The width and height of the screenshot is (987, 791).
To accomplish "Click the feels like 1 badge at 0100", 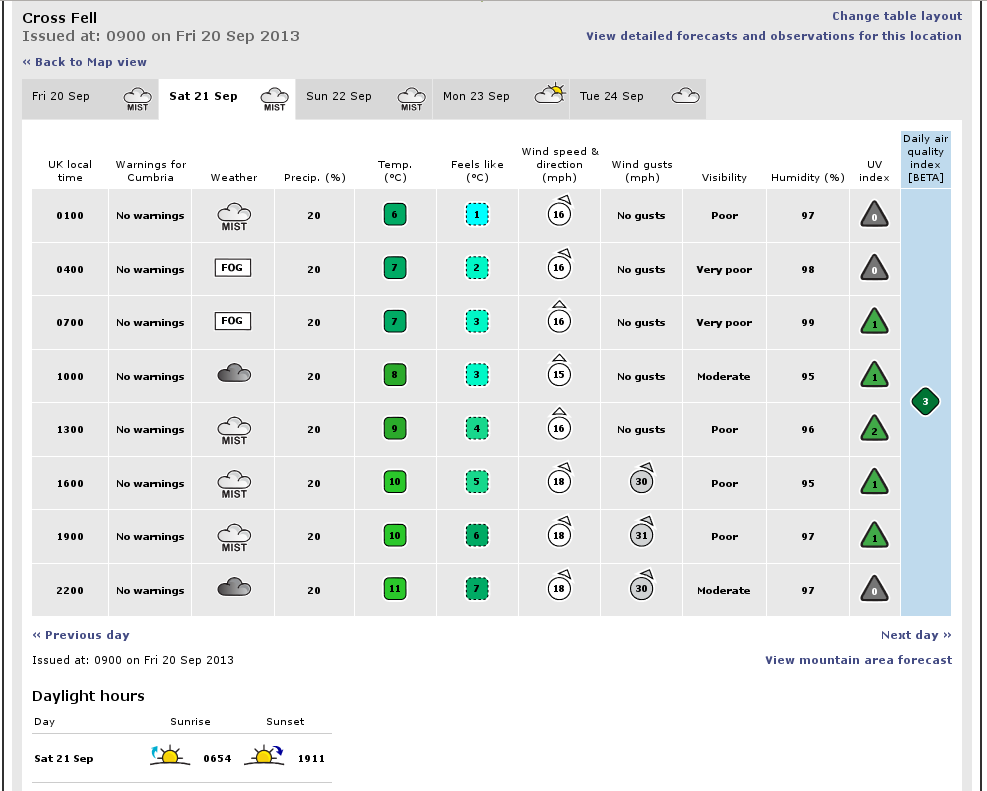I will (477, 215).
